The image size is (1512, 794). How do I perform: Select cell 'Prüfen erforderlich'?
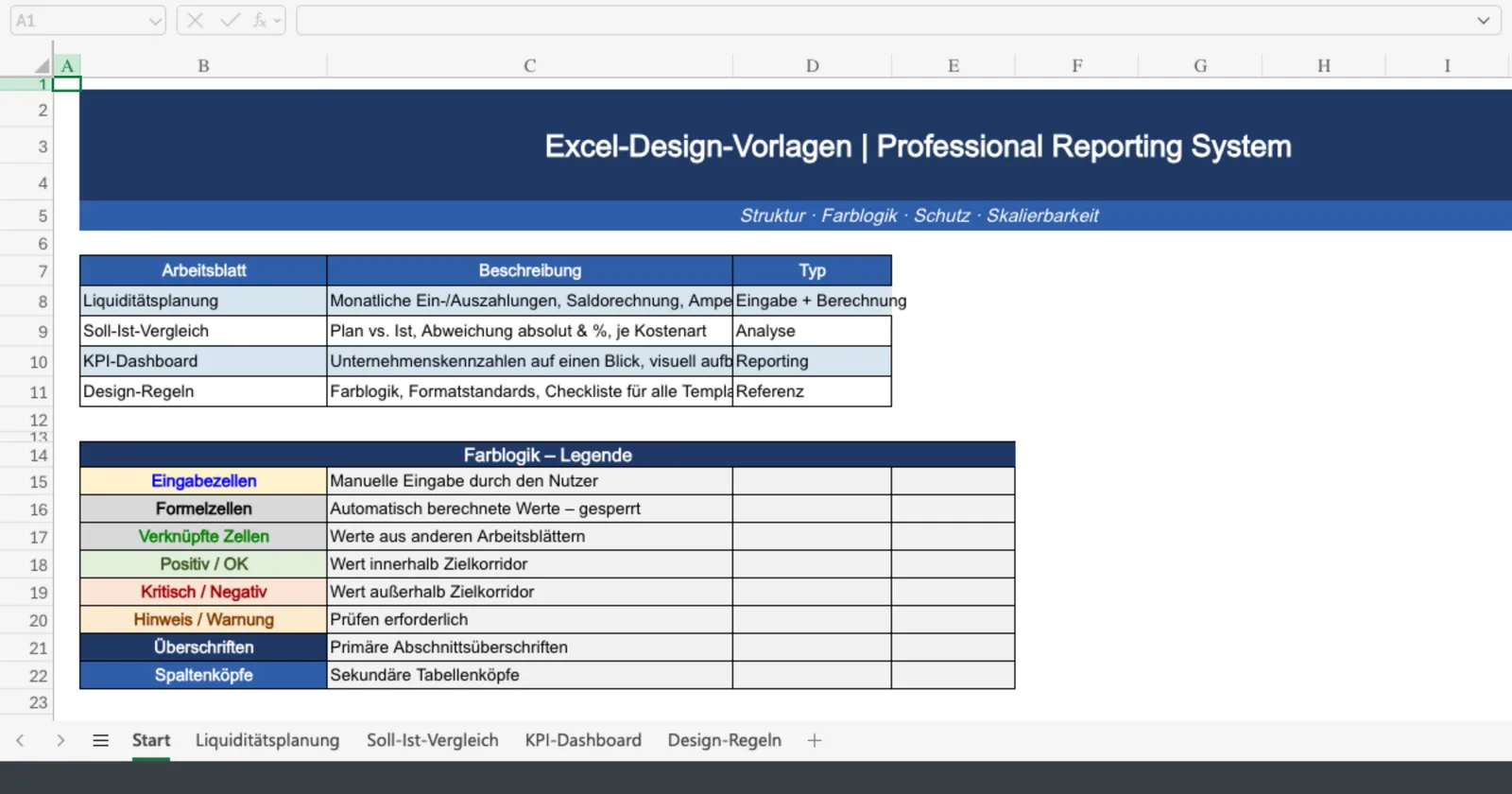coord(529,619)
